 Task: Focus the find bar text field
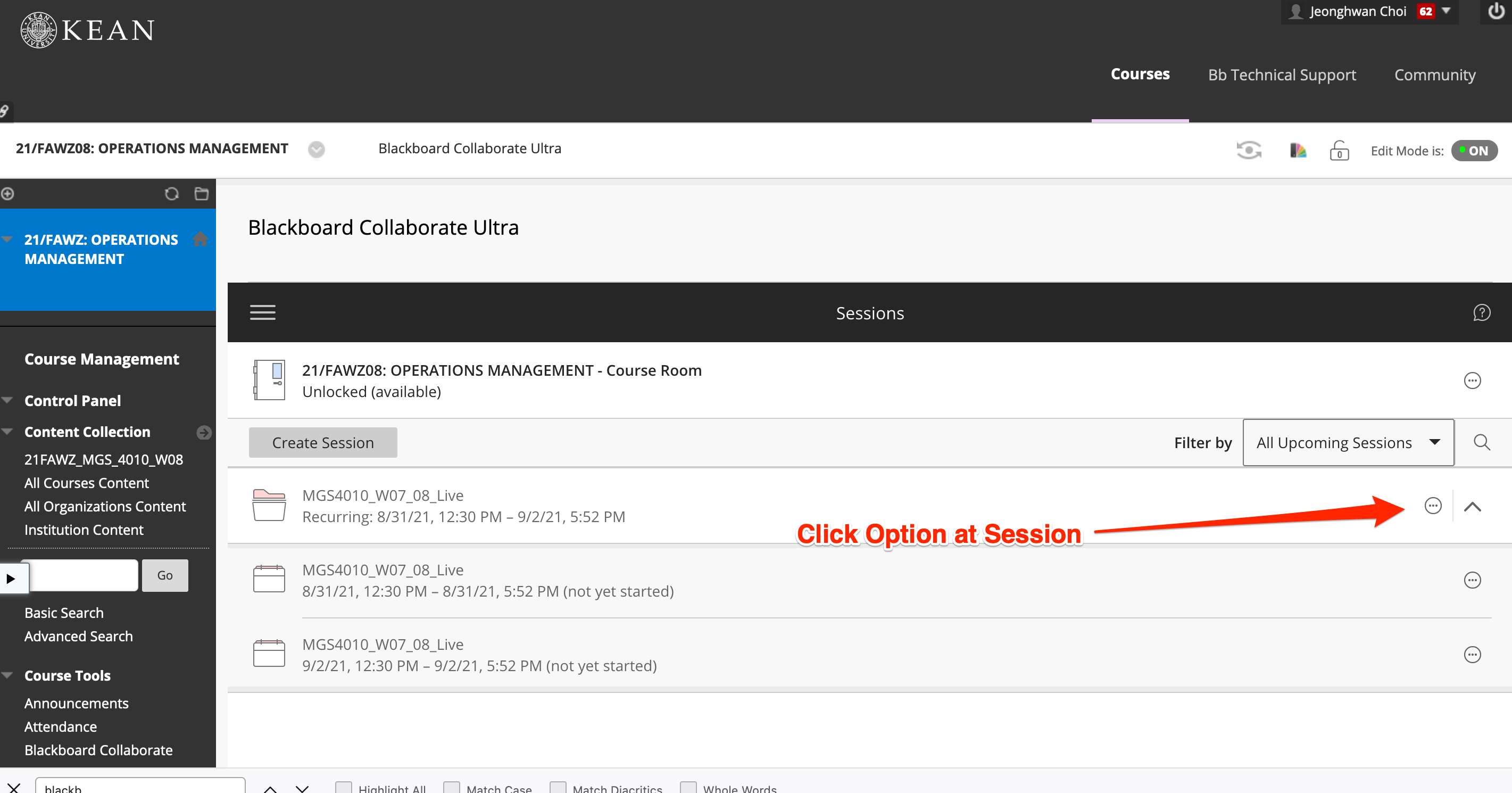point(140,786)
